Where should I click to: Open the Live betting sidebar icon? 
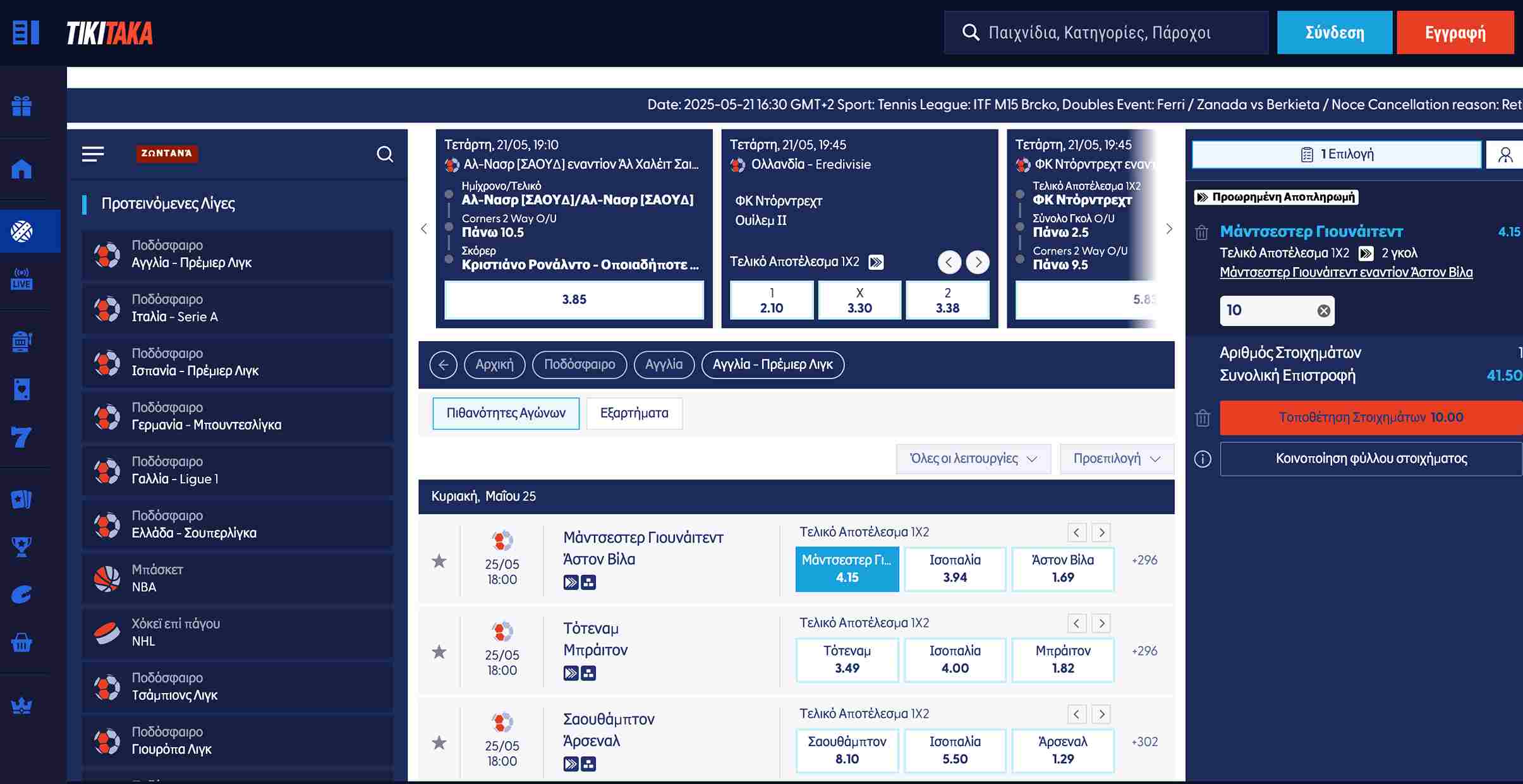tap(21, 279)
